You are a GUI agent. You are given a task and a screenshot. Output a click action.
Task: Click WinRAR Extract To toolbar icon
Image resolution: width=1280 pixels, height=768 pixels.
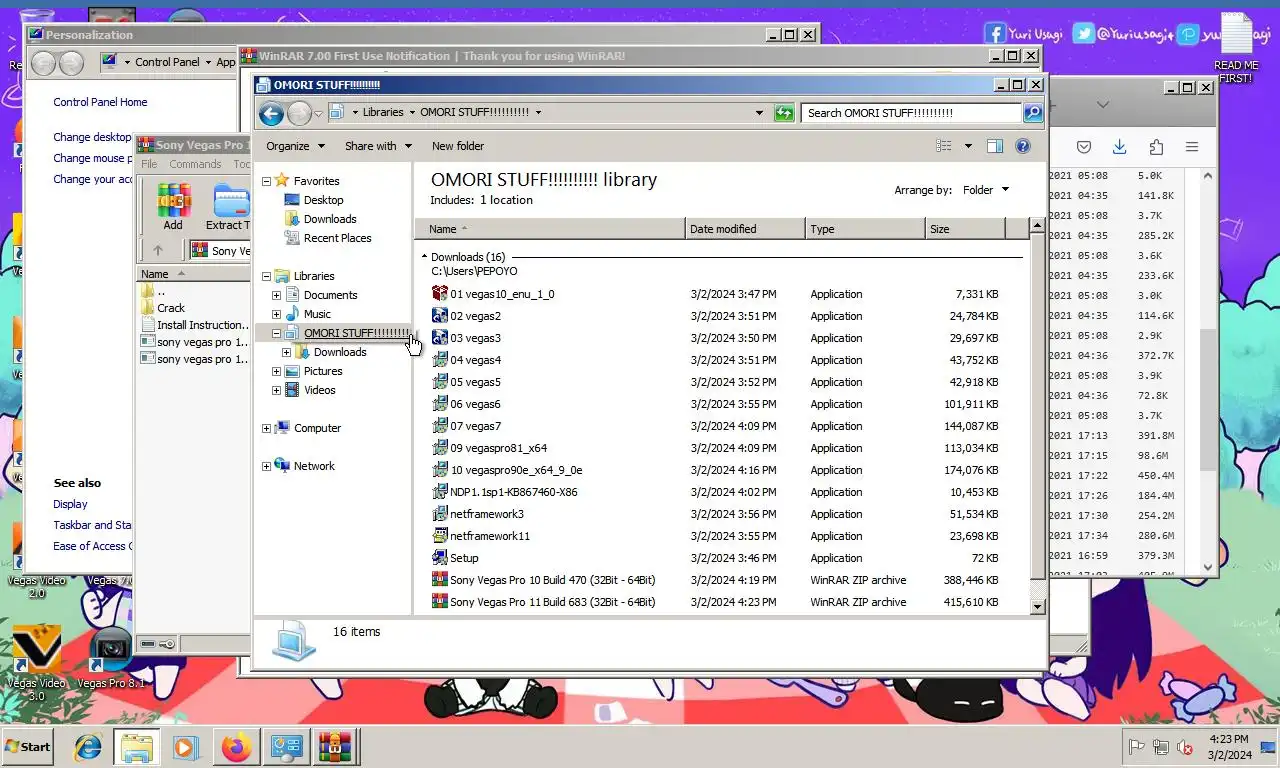pyautogui.click(x=229, y=207)
